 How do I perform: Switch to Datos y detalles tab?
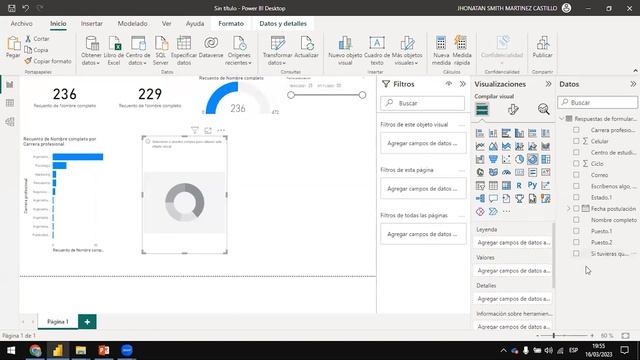tap(283, 24)
